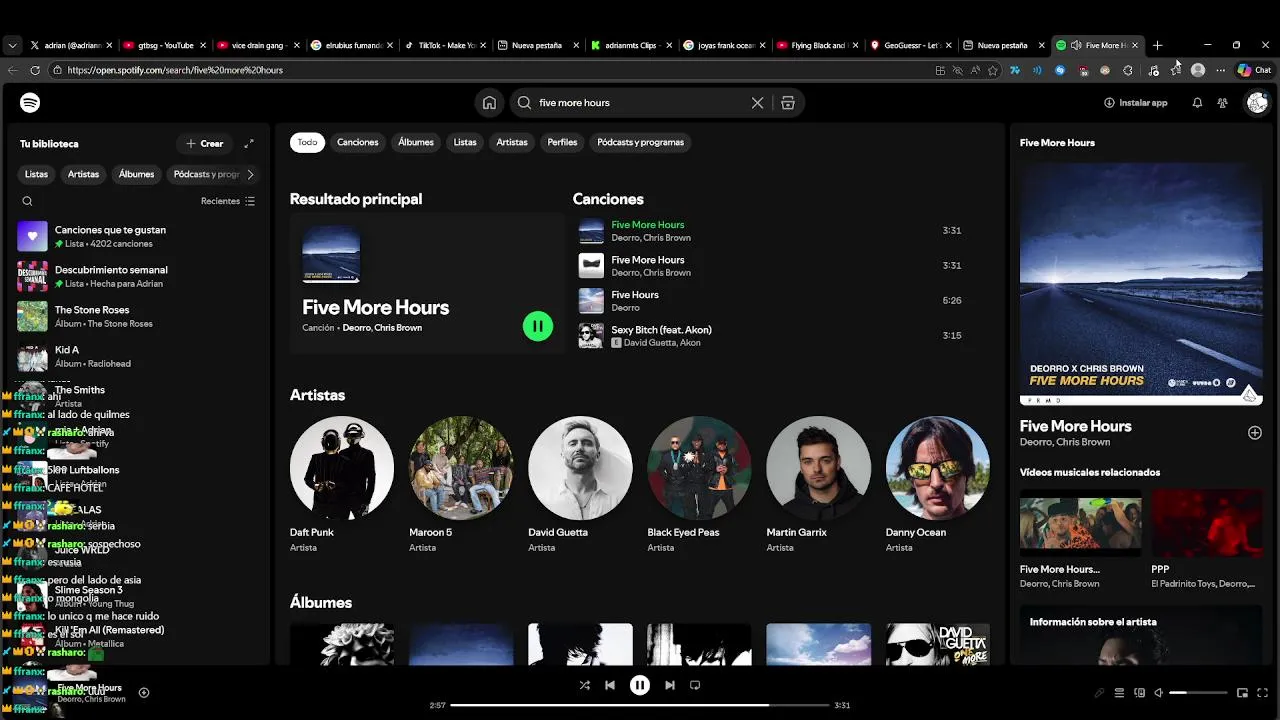Pause from the green button on main result
Image resolution: width=1280 pixels, height=720 pixels.
(x=537, y=326)
